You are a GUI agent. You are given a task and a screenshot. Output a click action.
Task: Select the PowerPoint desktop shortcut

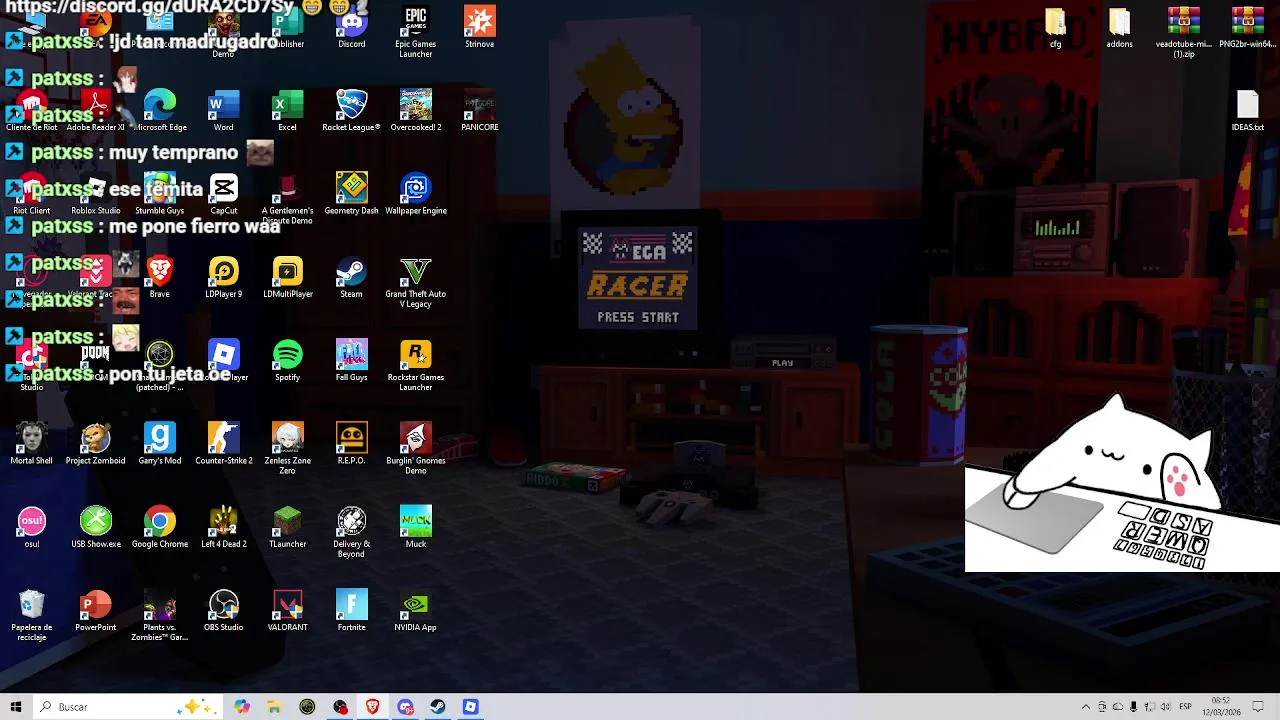(x=95, y=611)
